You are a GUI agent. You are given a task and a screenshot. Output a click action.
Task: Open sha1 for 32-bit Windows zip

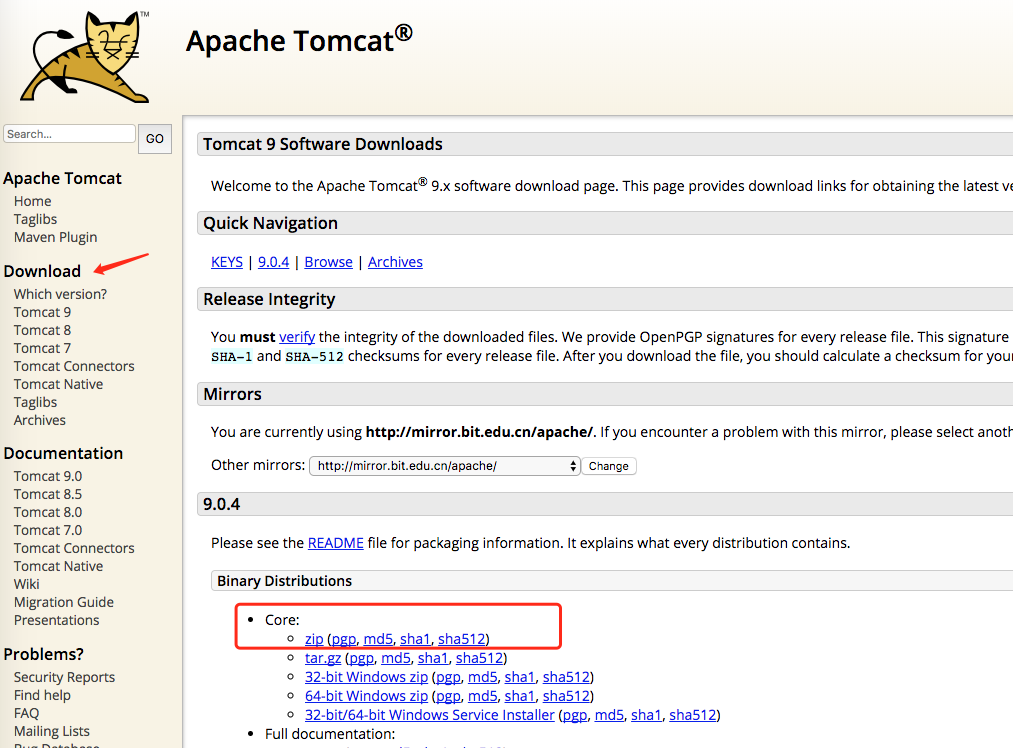click(519, 677)
